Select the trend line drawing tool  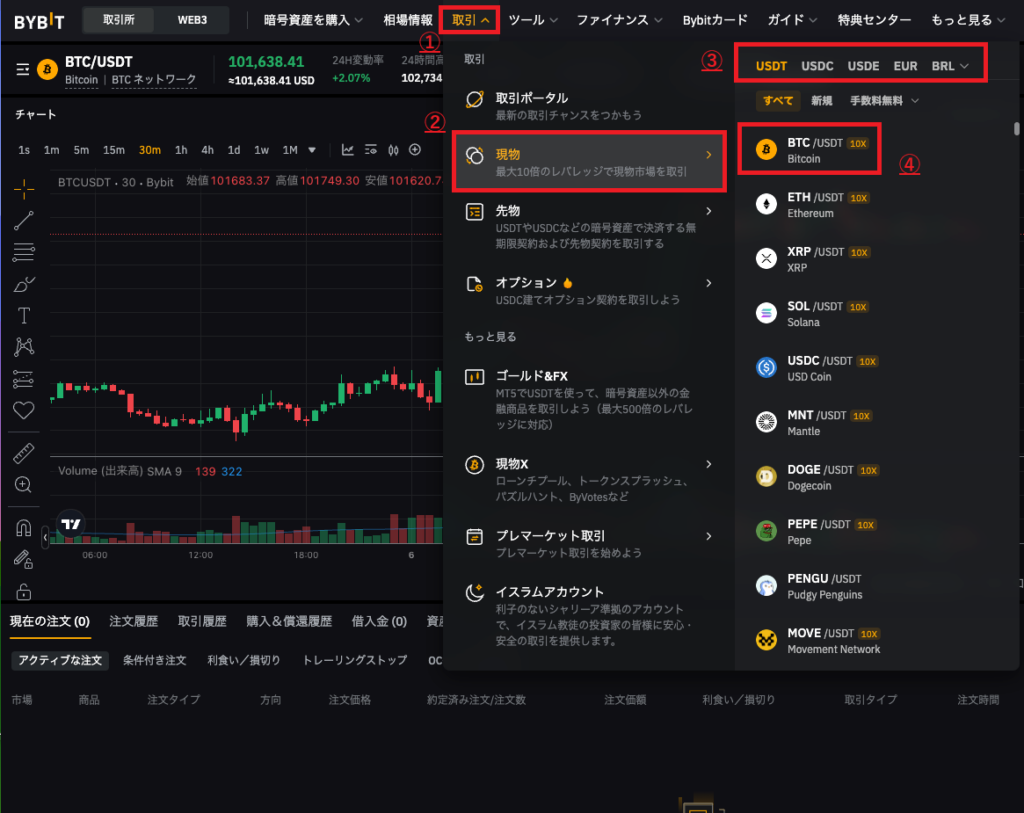tap(24, 221)
